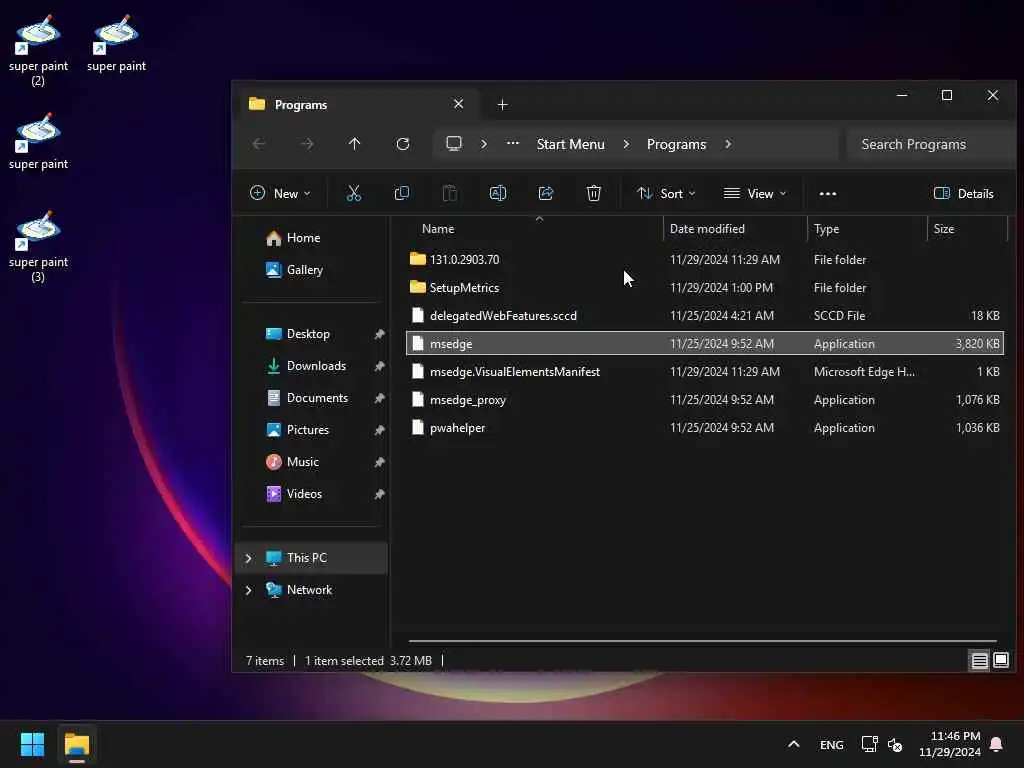
Task: Switch to large thumbnails view icon in status bar
Action: point(1000,660)
